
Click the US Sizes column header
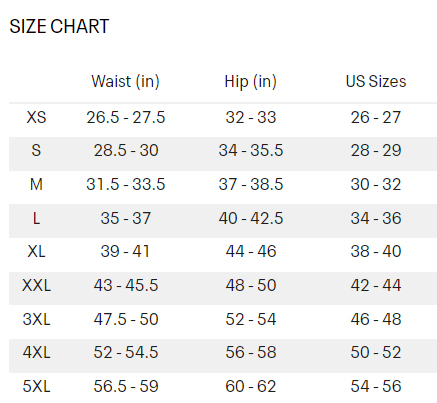tap(376, 81)
